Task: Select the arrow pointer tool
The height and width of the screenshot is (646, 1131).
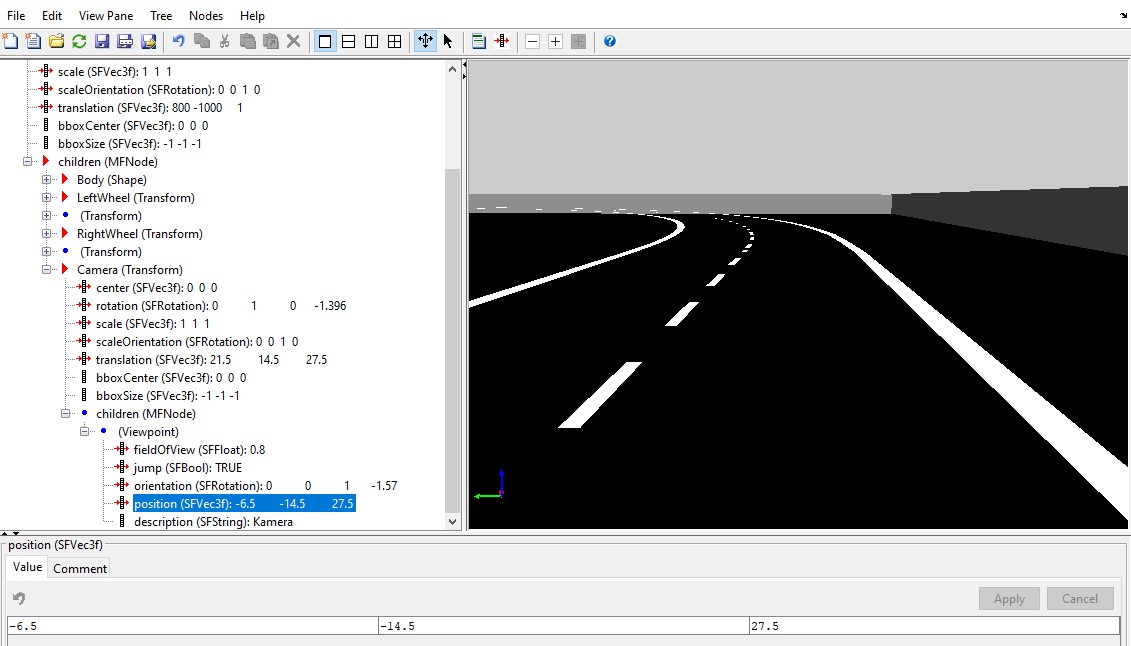Action: click(448, 41)
